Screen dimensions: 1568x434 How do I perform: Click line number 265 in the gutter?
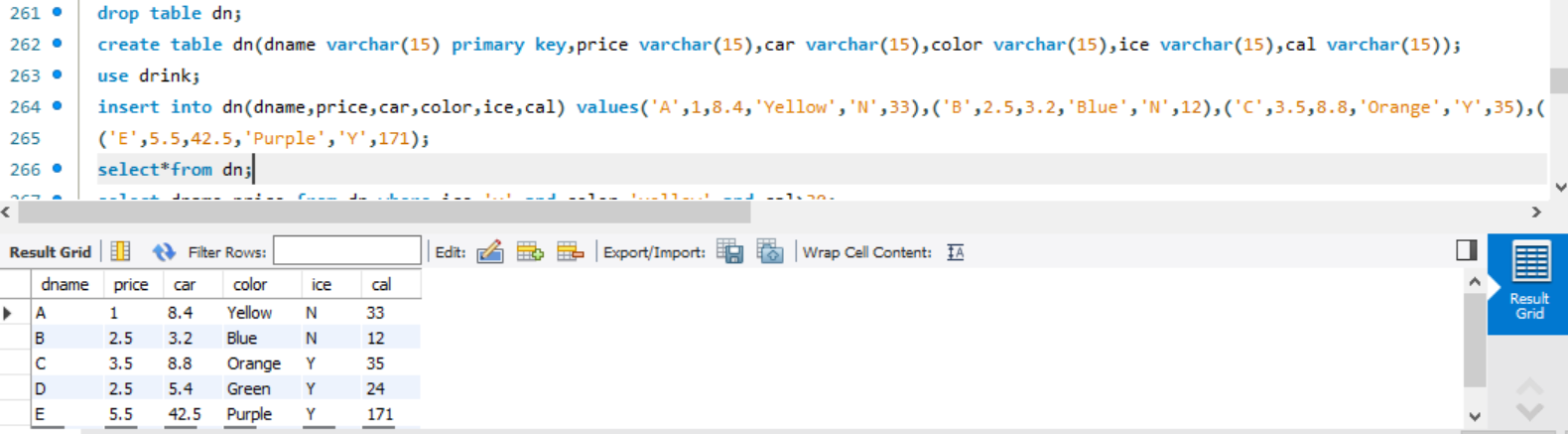click(25, 138)
